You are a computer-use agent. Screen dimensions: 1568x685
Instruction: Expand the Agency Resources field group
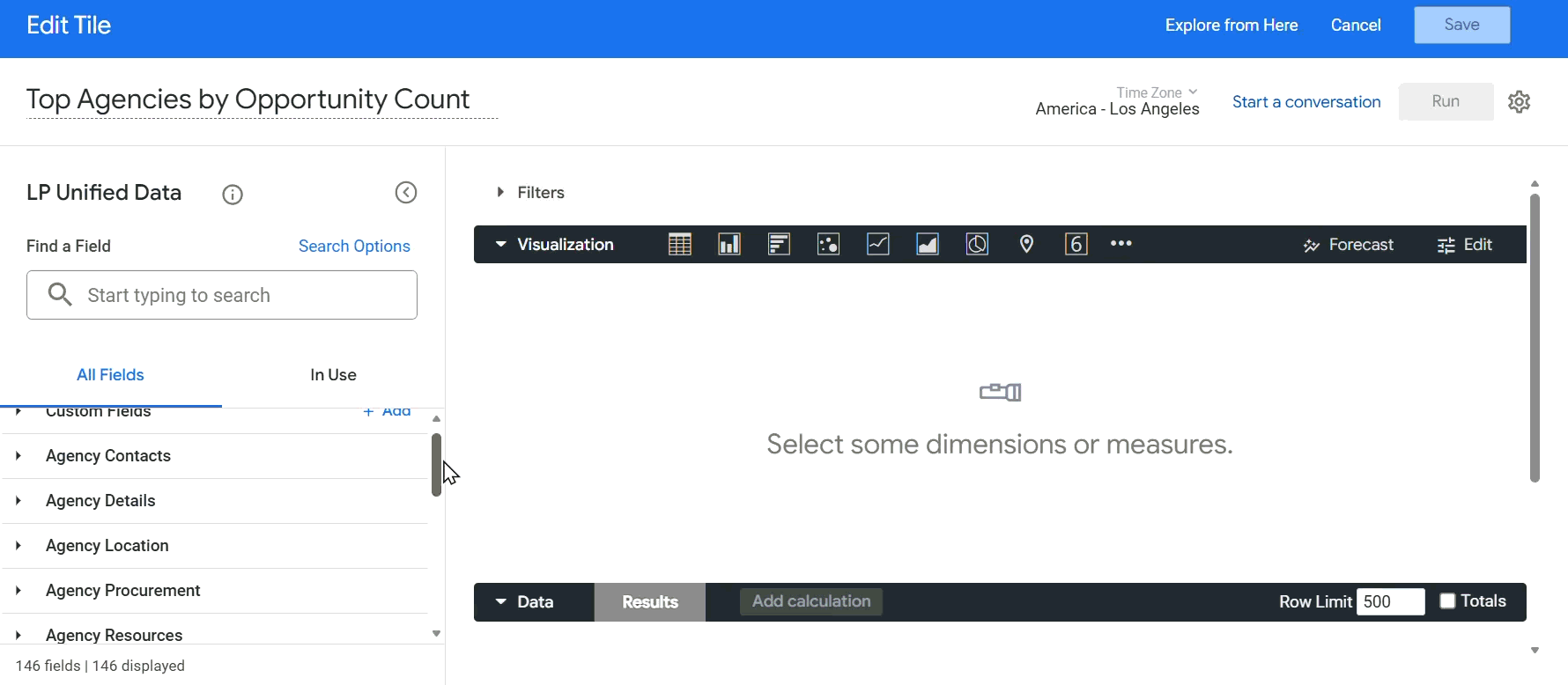(215, 630)
